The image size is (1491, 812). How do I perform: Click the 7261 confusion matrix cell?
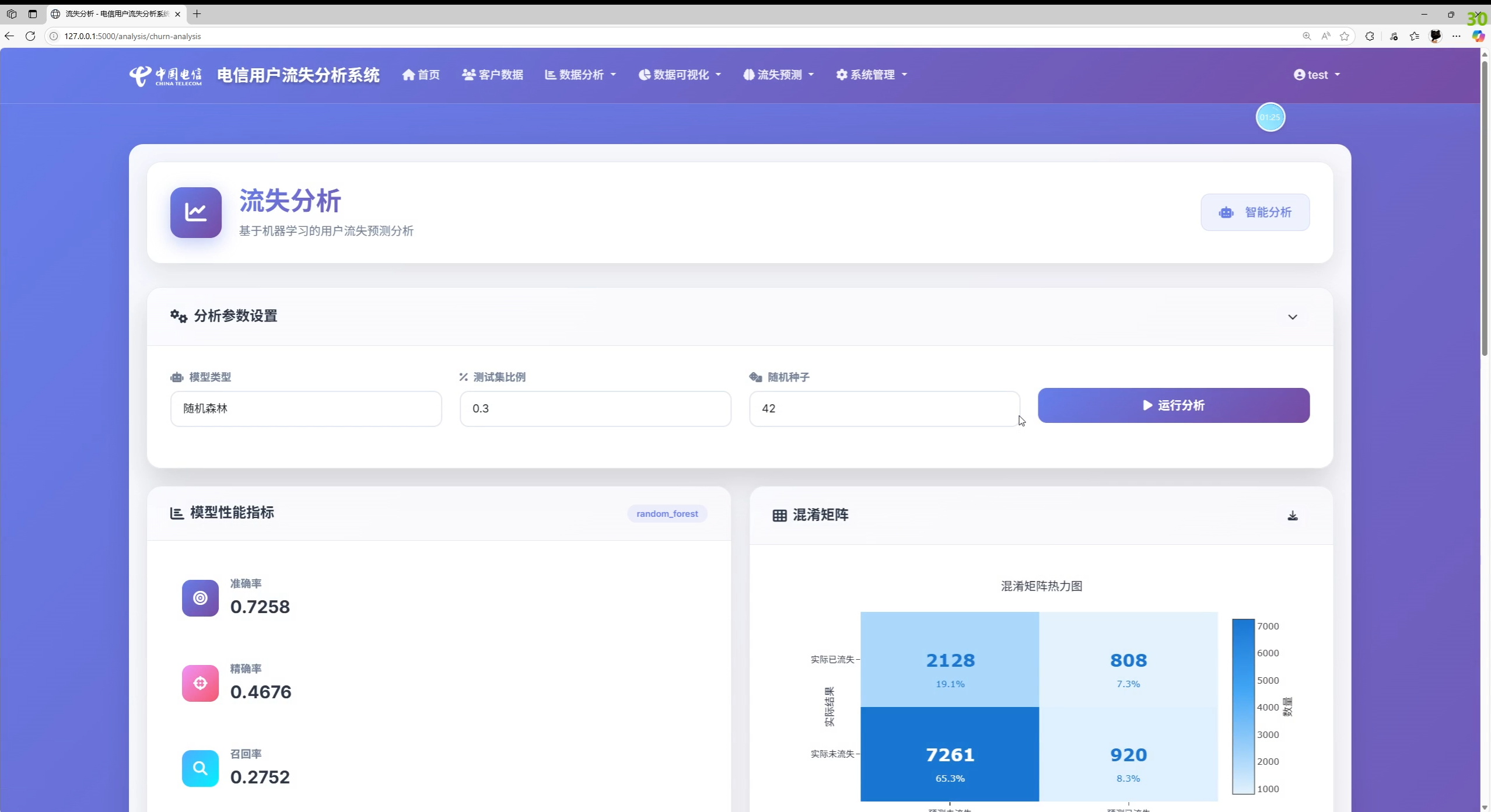[x=950, y=754]
